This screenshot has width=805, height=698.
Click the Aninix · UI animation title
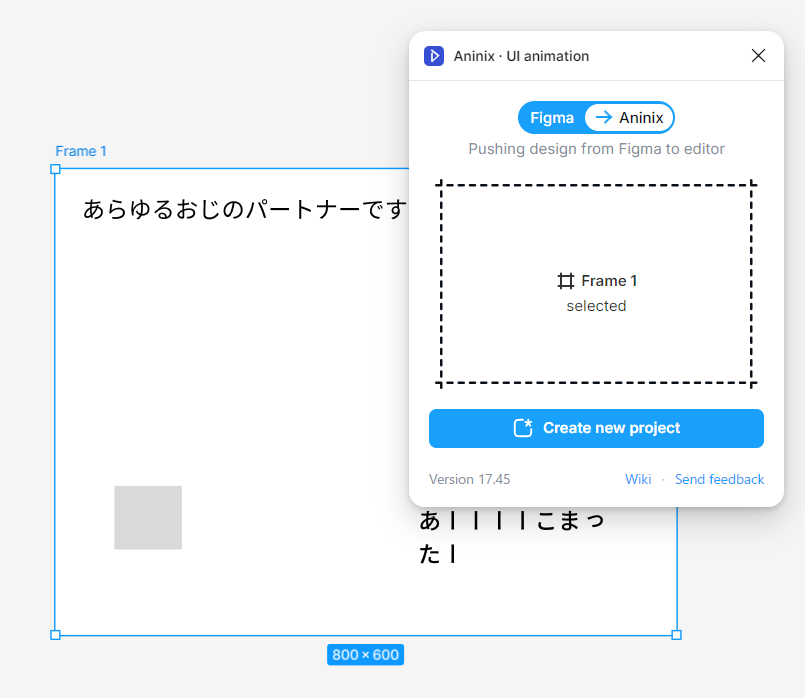coord(521,56)
